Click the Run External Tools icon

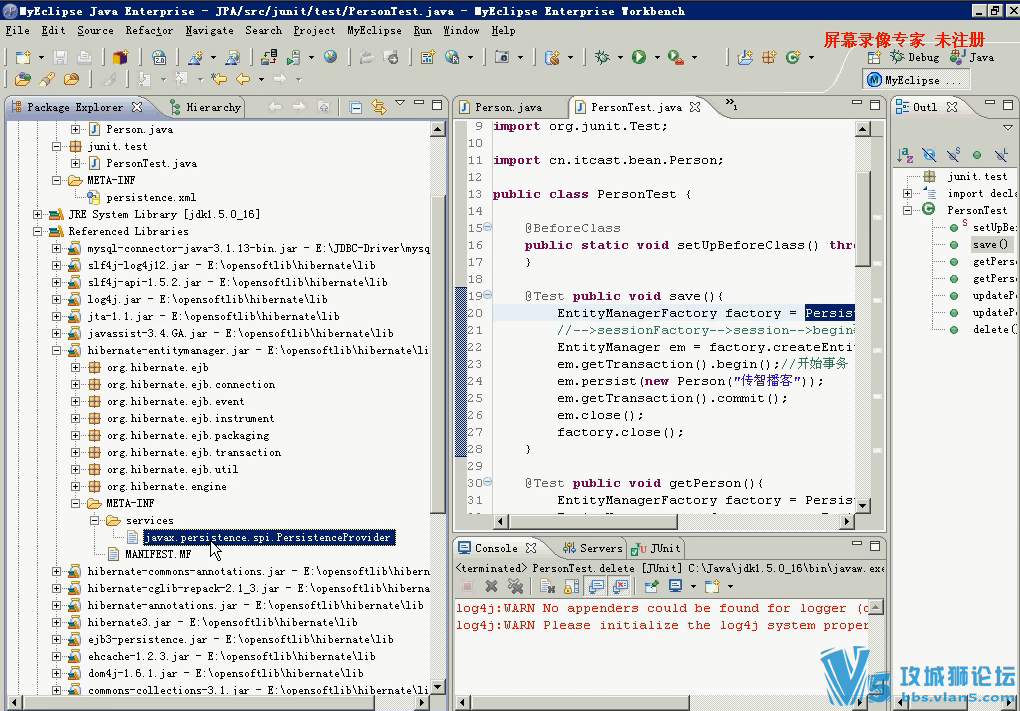tap(676, 57)
